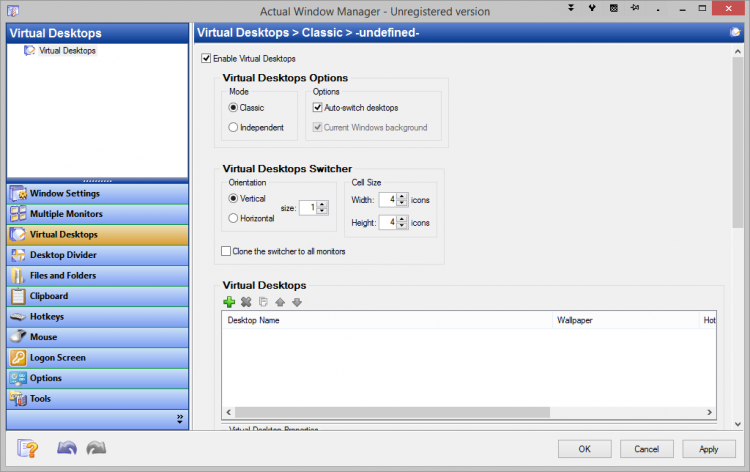Move the desktop up with the up arrow icon
This screenshot has height=472, width=750.
pyautogui.click(x=280, y=302)
